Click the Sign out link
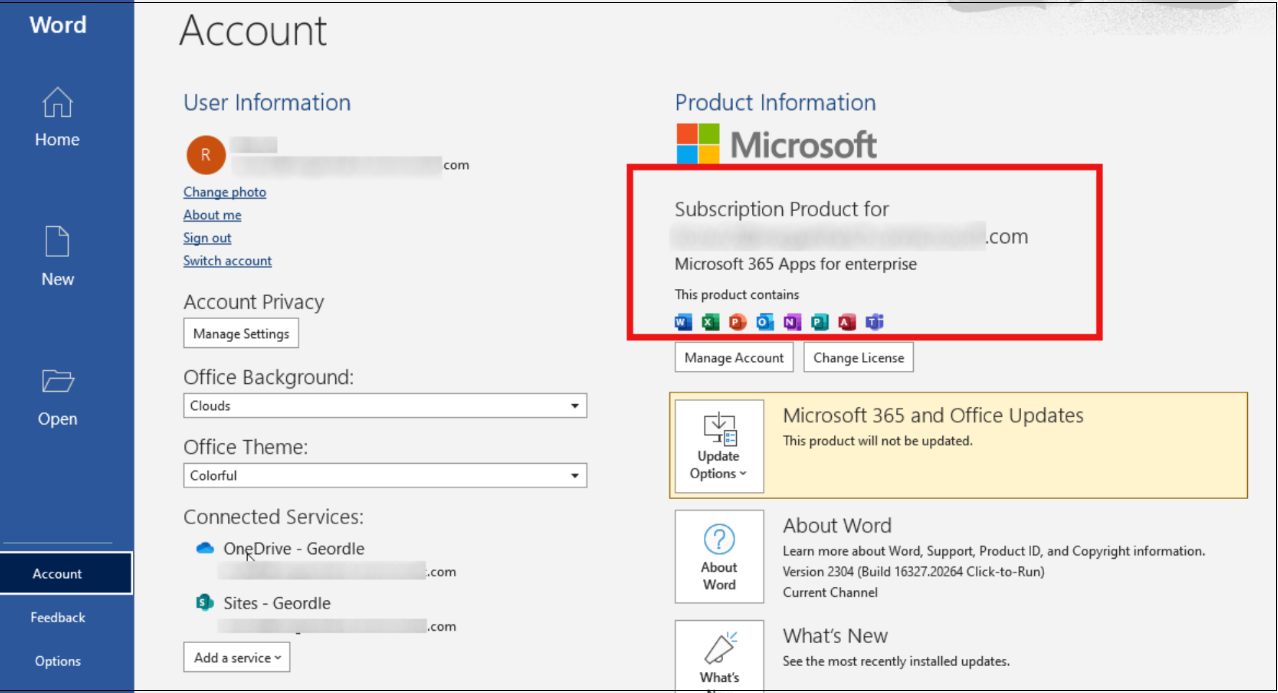Screen dimensions: 1278x693 tap(207, 238)
